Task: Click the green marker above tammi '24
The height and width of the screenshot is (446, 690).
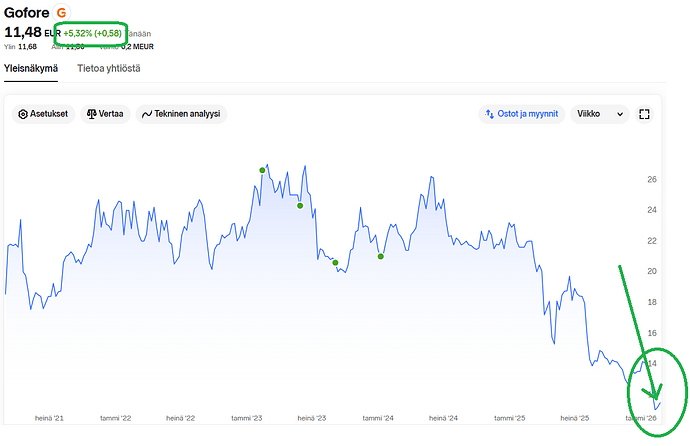Action: point(381,257)
